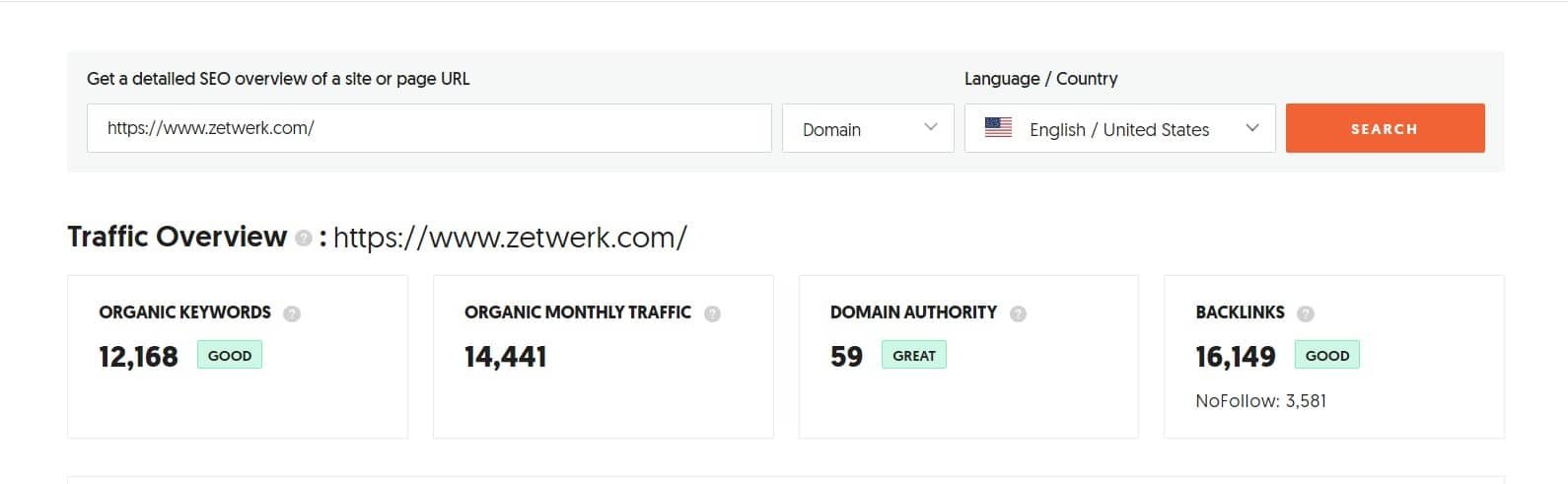Click the GOOD badge next to Organic Keywords
1568x484 pixels.
[x=230, y=355]
